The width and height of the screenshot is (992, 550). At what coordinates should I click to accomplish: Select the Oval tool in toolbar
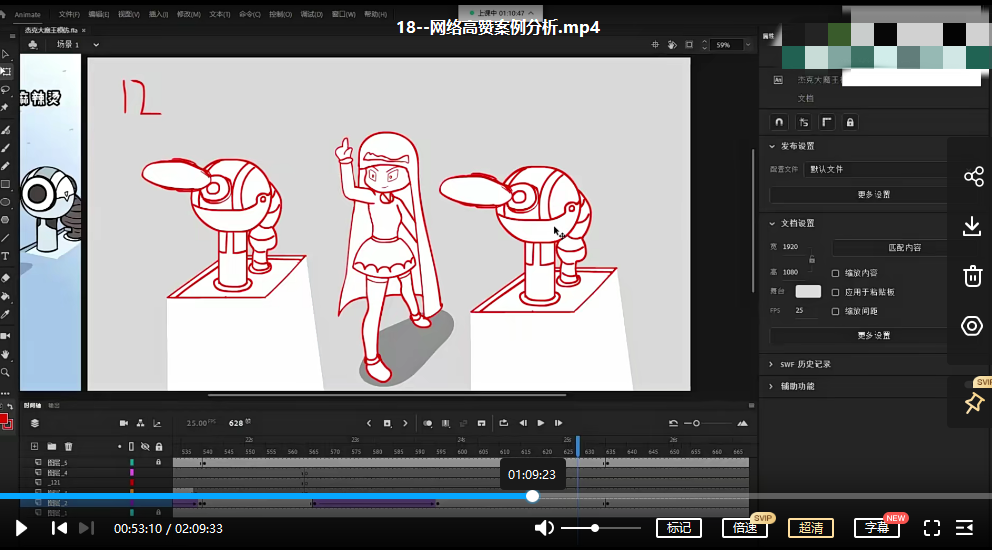coord(6,203)
